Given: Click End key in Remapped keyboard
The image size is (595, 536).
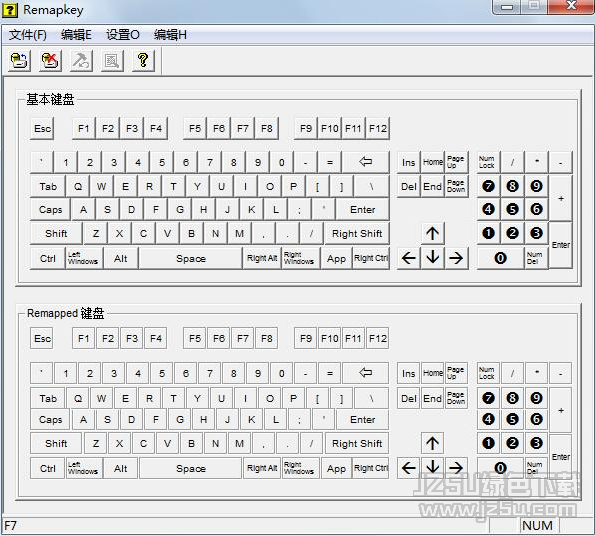Looking at the screenshot, I should click(433, 398).
